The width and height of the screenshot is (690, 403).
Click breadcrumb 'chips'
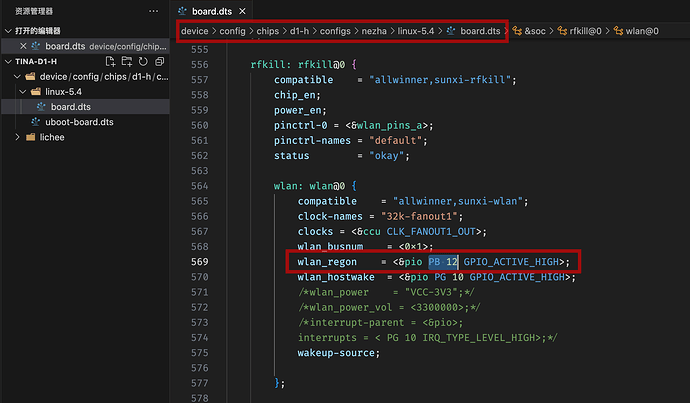268,31
